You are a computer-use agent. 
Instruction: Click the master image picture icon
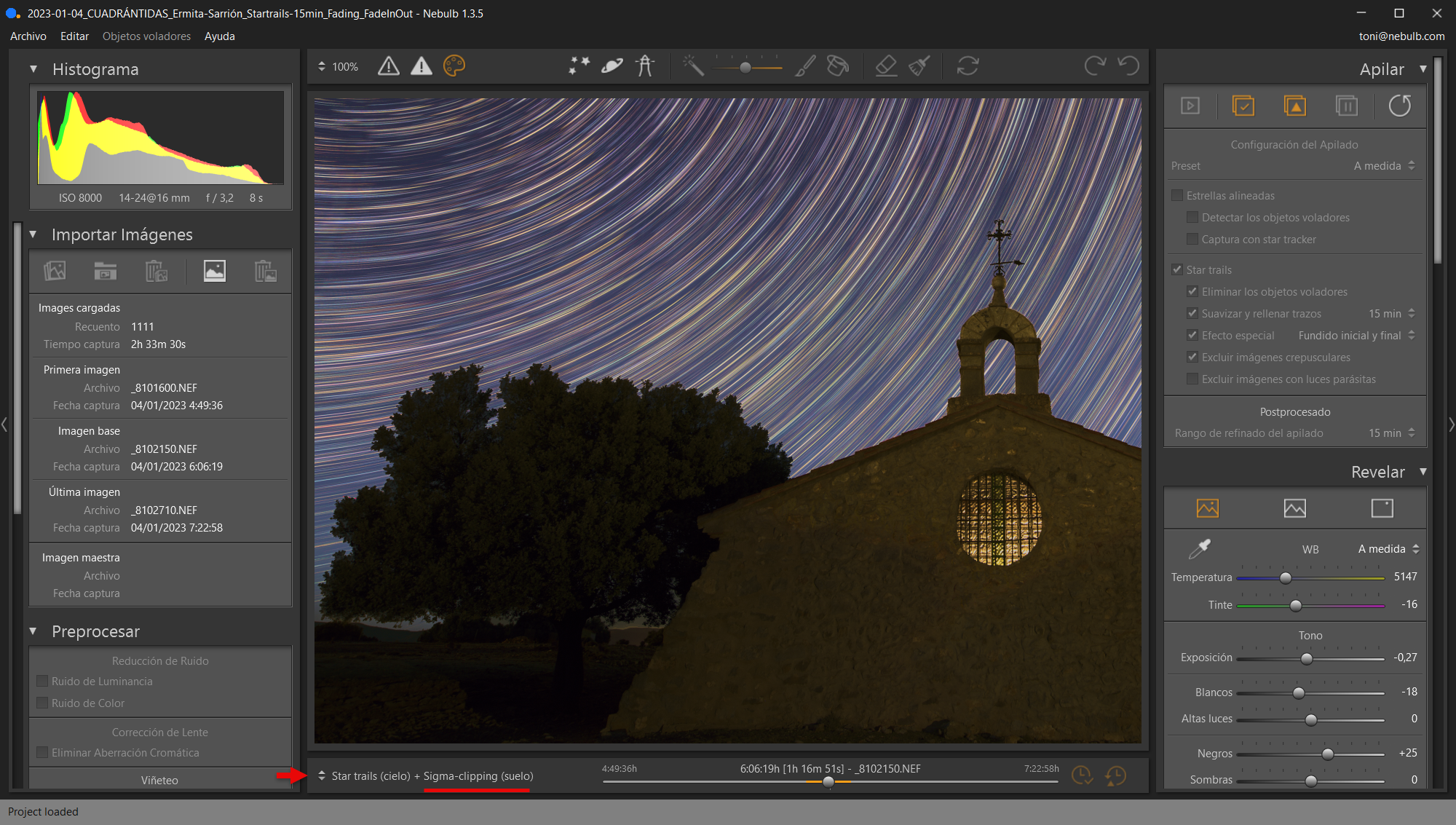coord(214,271)
